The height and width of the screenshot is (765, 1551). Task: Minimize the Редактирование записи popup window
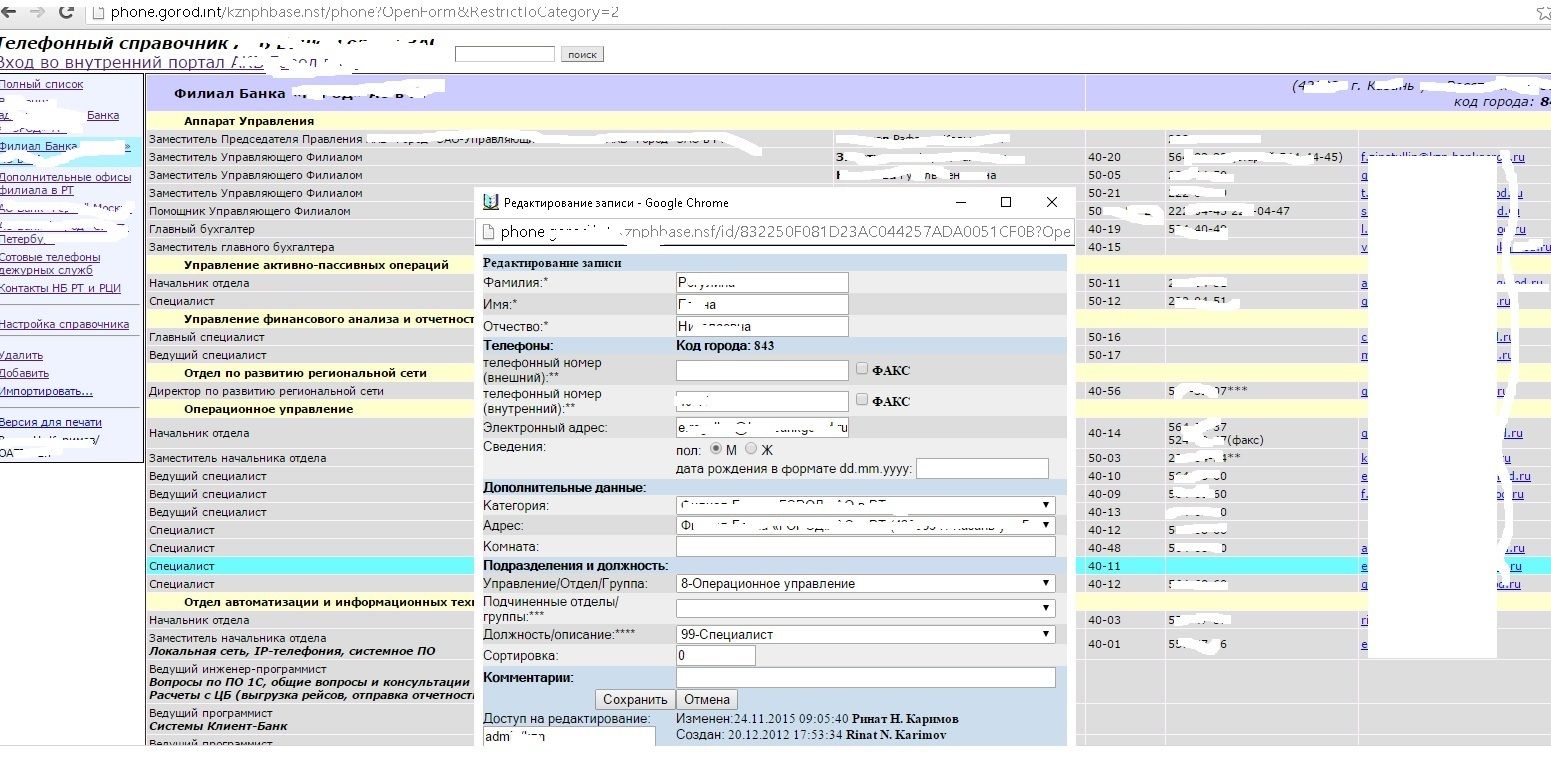(x=960, y=202)
